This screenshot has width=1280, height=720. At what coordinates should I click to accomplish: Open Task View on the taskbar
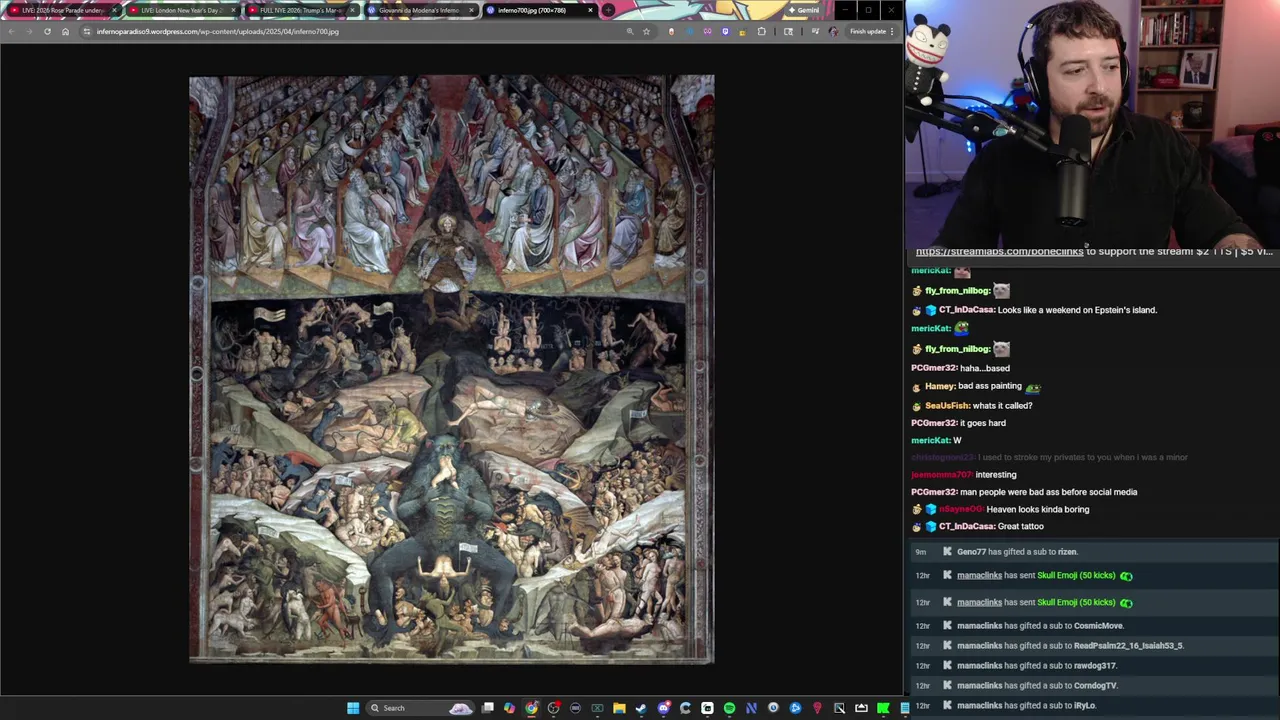click(x=487, y=708)
